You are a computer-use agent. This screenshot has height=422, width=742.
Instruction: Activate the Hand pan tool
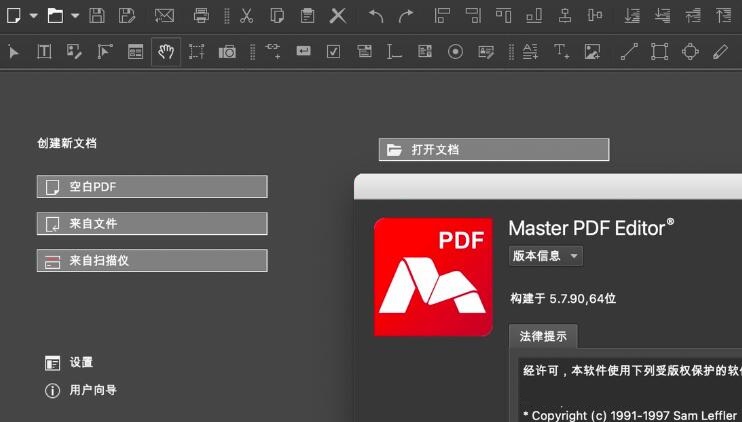[x=166, y=51]
